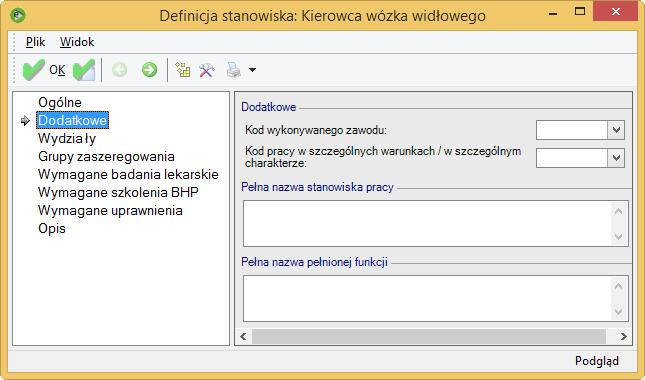Select the Opis section
Viewport: 645px width, 380px height.
[x=52, y=229]
